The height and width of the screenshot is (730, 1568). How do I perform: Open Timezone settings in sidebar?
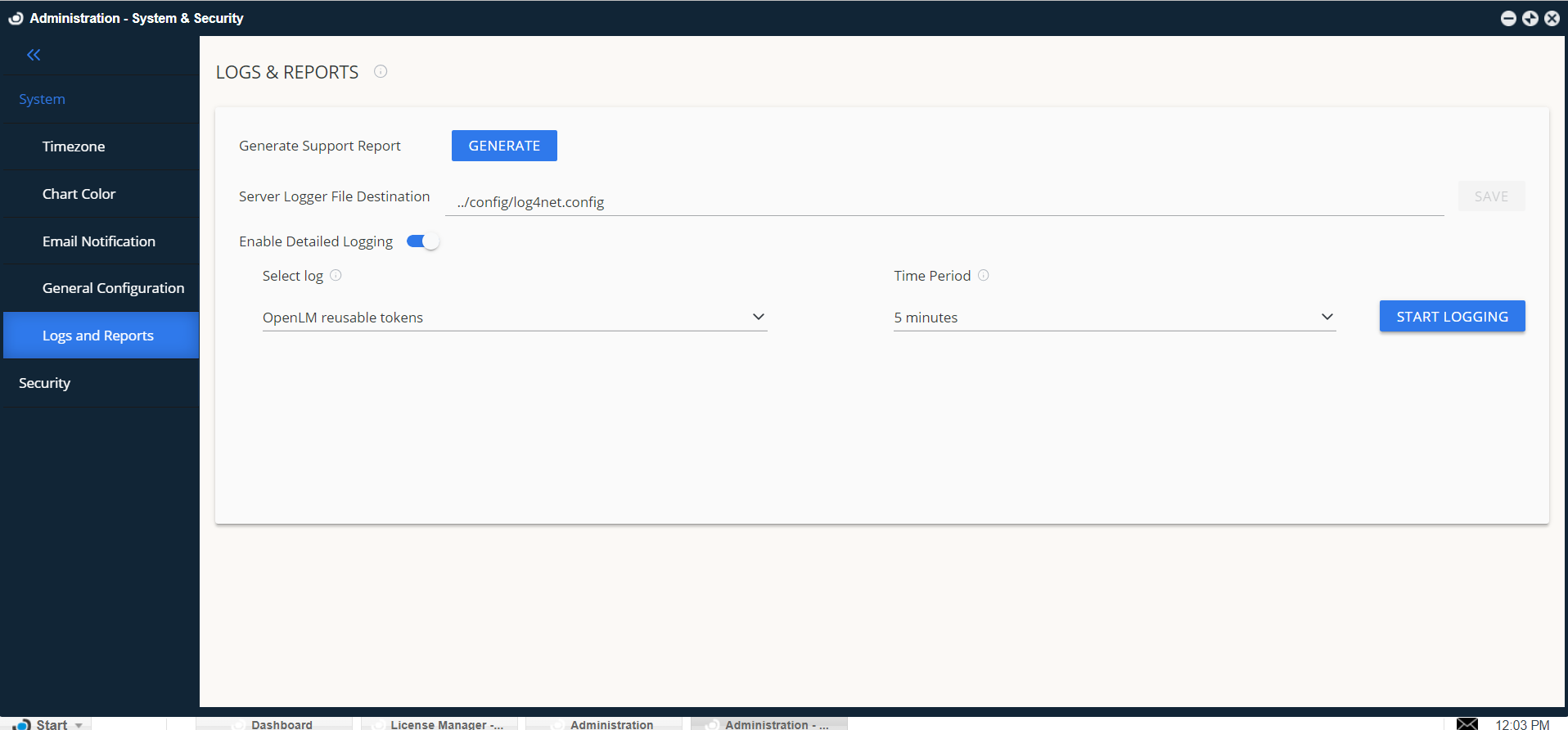tap(74, 146)
